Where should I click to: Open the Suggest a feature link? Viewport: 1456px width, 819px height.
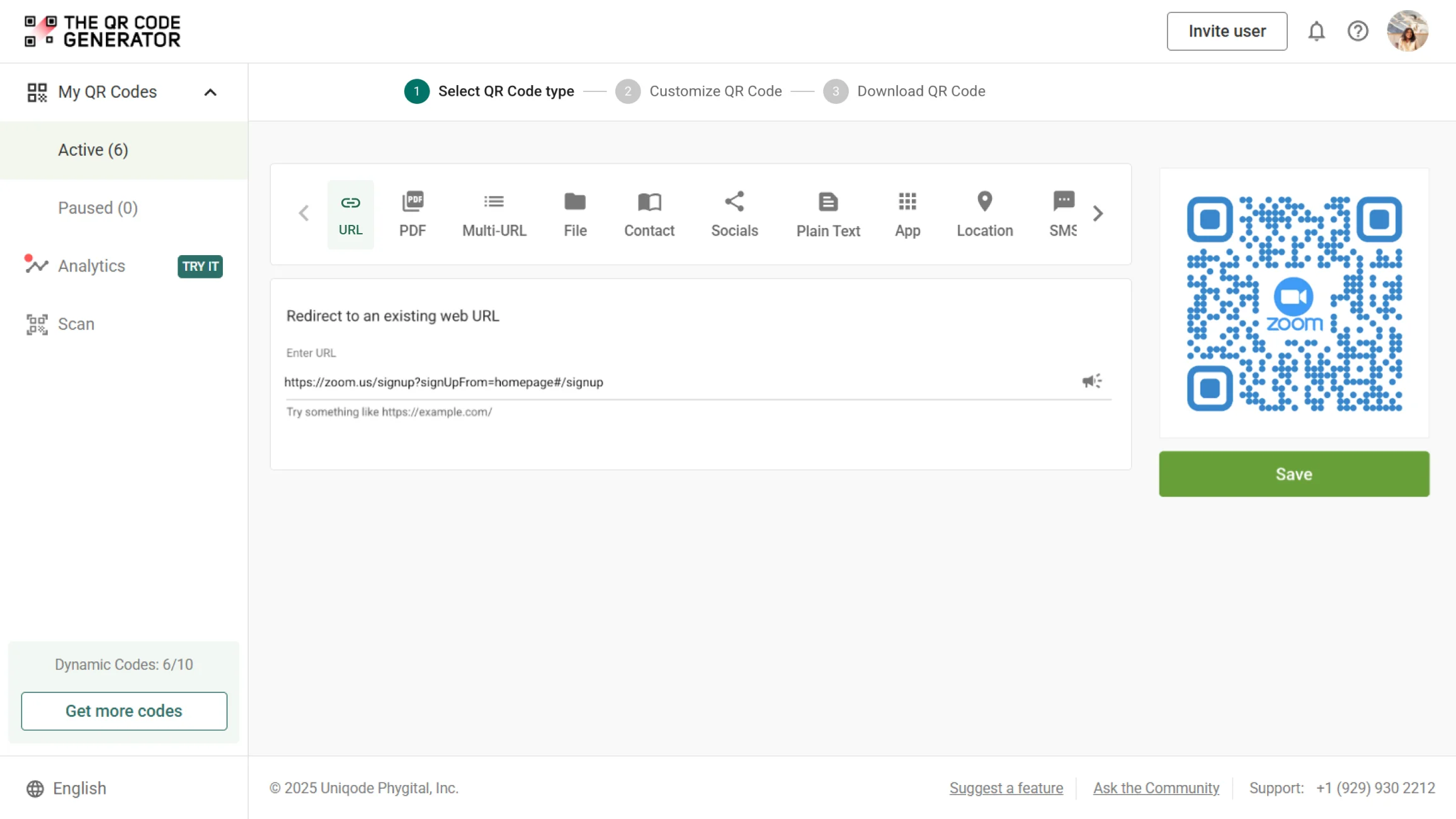pos(1006,788)
